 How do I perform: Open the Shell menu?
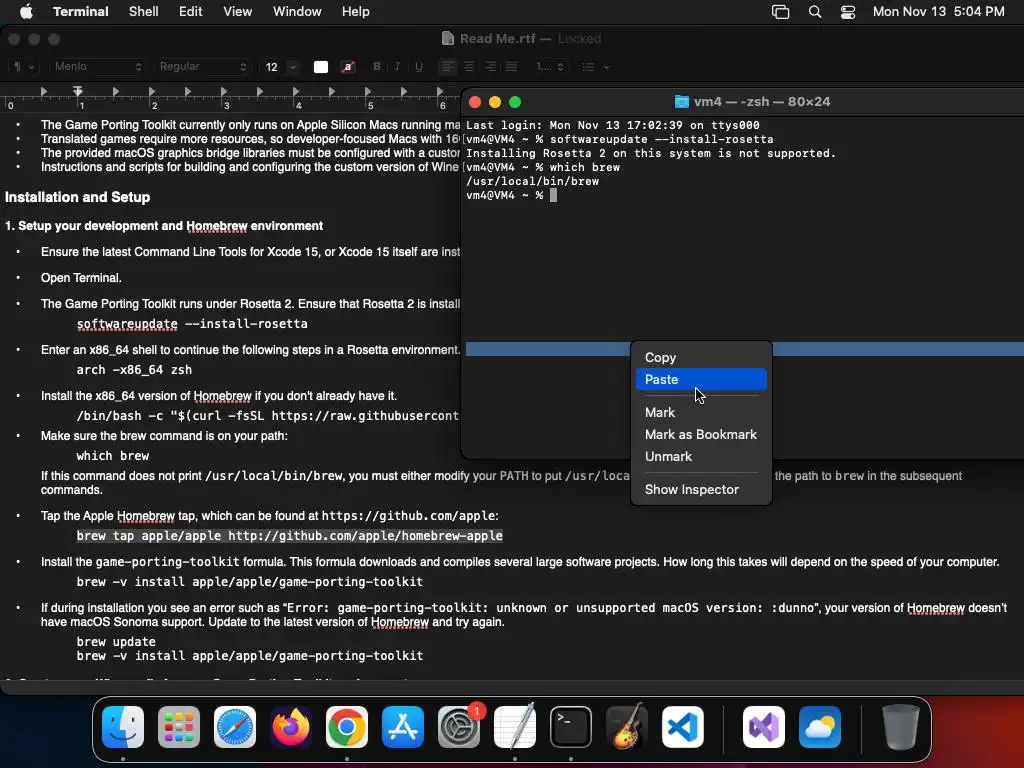[x=143, y=11]
